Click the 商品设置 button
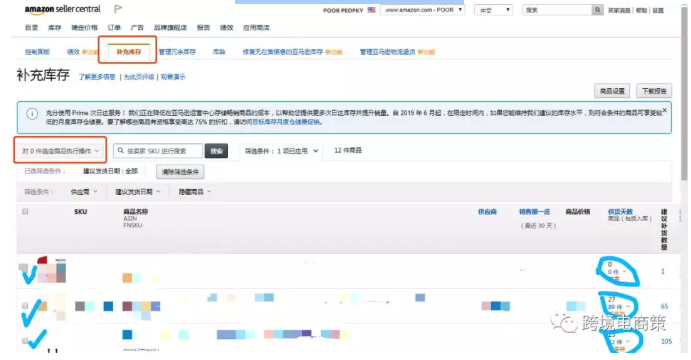This screenshot has width=691, height=360. 612,91
